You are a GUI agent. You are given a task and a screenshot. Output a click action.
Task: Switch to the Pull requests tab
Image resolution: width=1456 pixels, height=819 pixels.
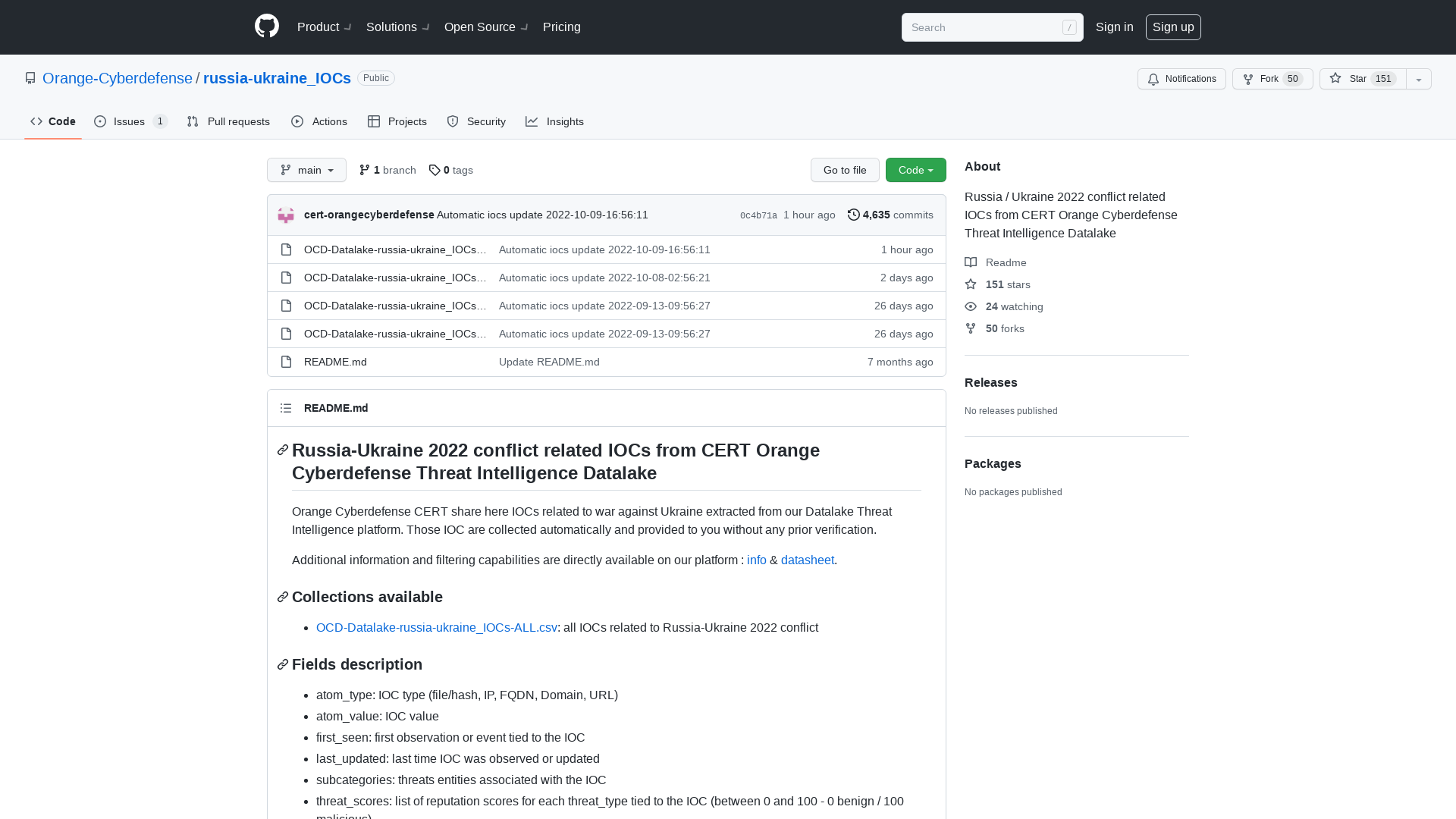(228, 121)
